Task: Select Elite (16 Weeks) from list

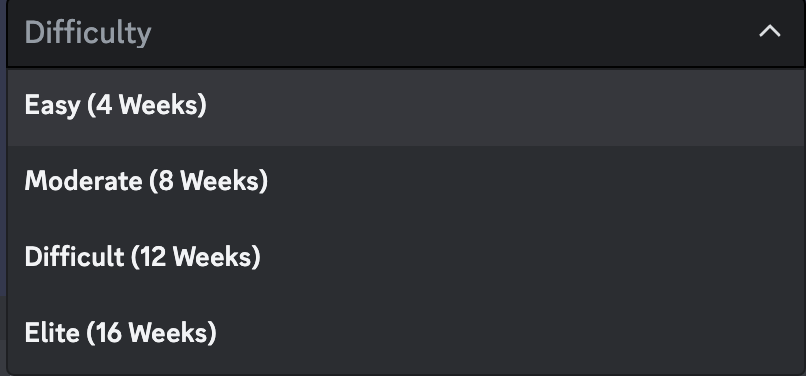Action: click(406, 333)
